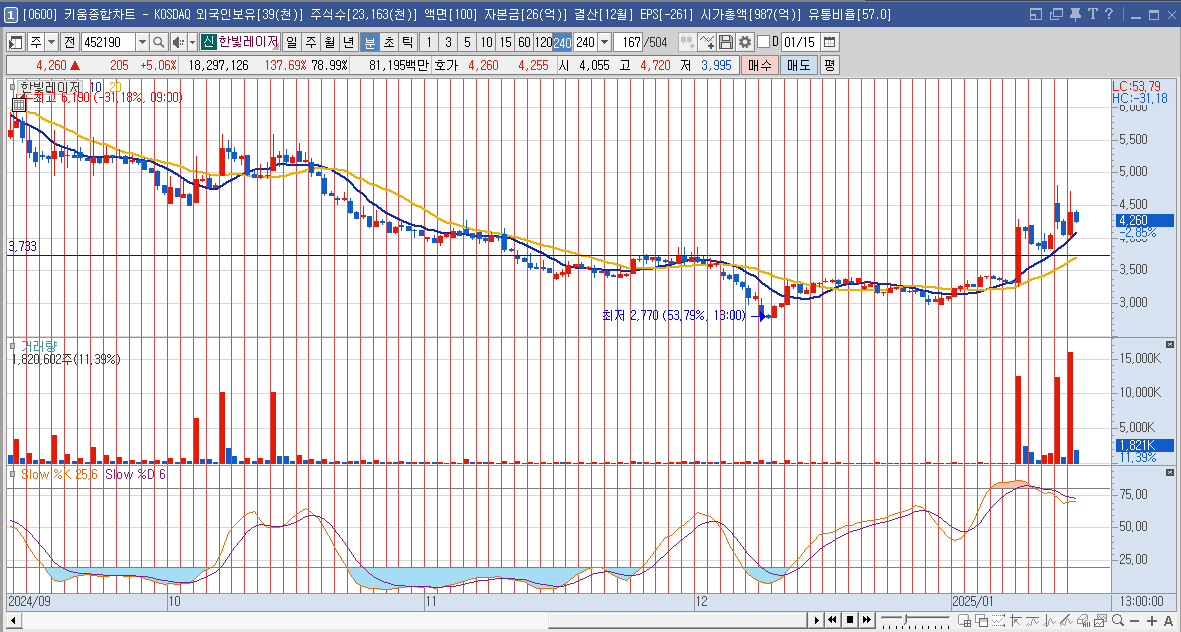Select the 분 (minute) period toggle
Viewport: 1181px width, 632px height.
coord(369,42)
